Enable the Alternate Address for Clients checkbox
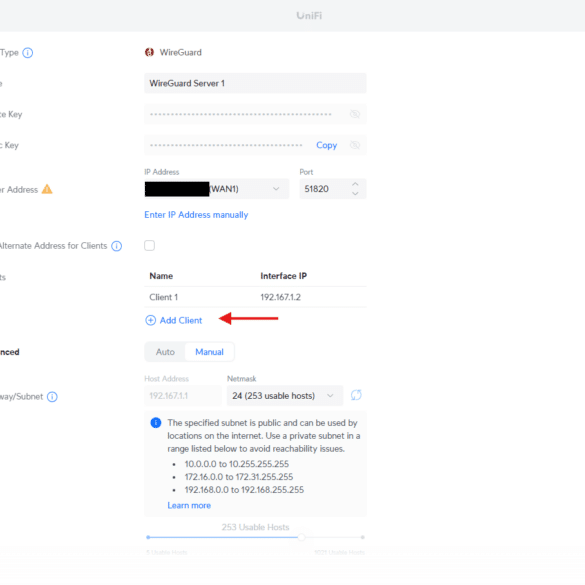The width and height of the screenshot is (585, 585). (150, 245)
